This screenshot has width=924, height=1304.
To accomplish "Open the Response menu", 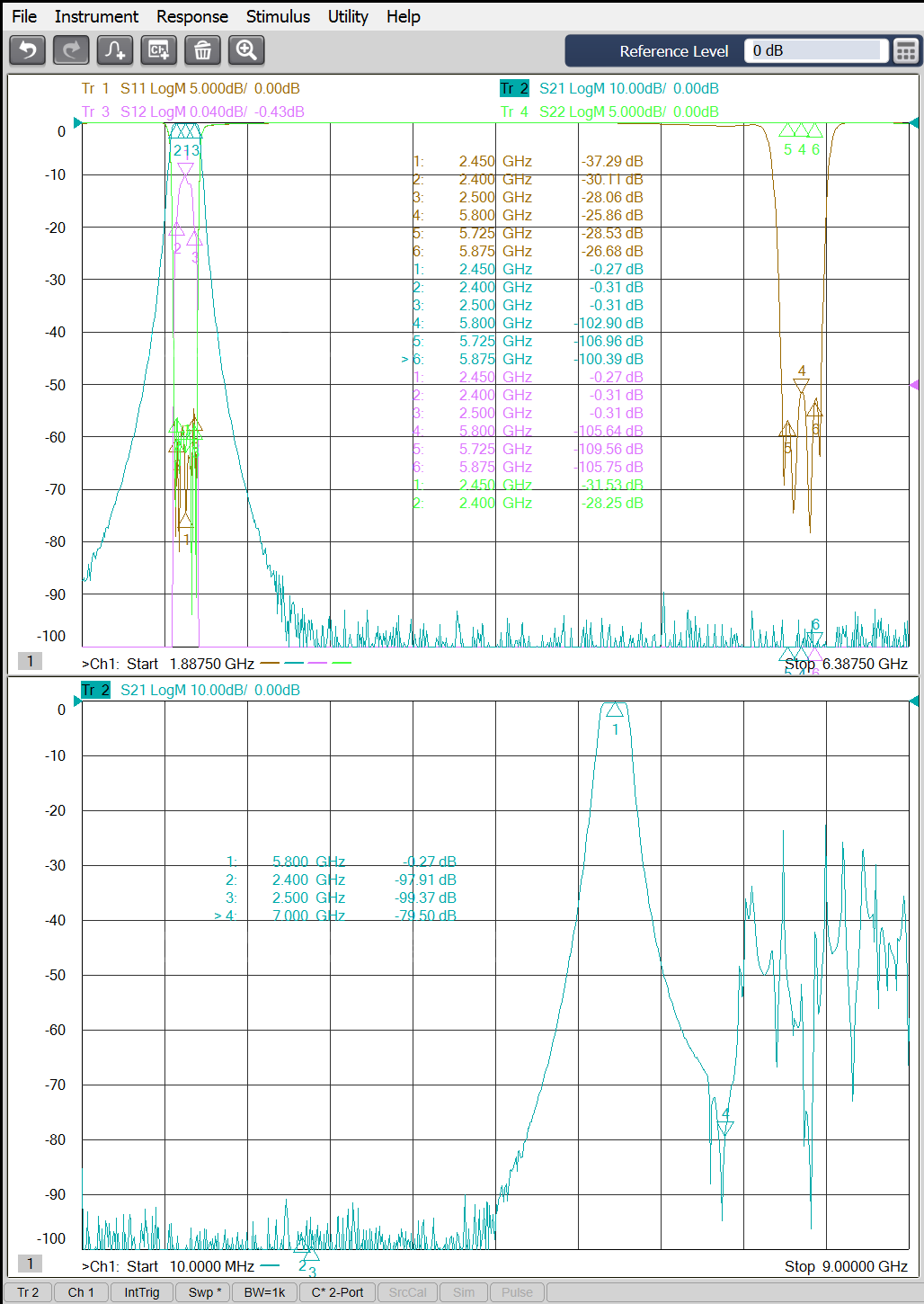I will pos(191,16).
